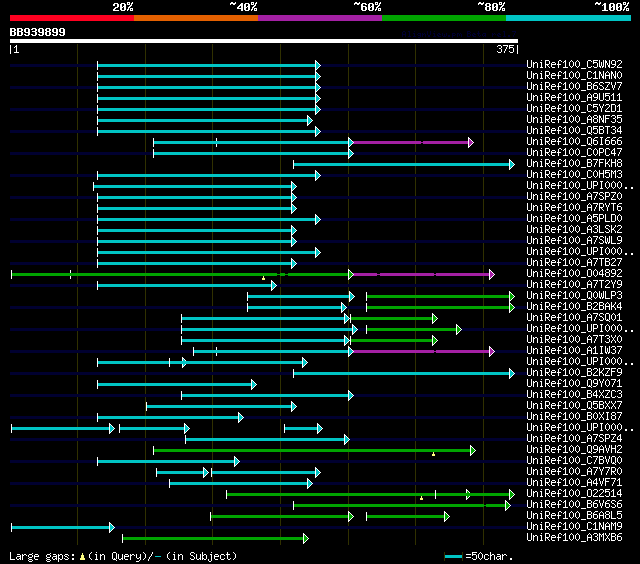Select the UniRef100_A7SQ01 label

[x=574, y=318]
